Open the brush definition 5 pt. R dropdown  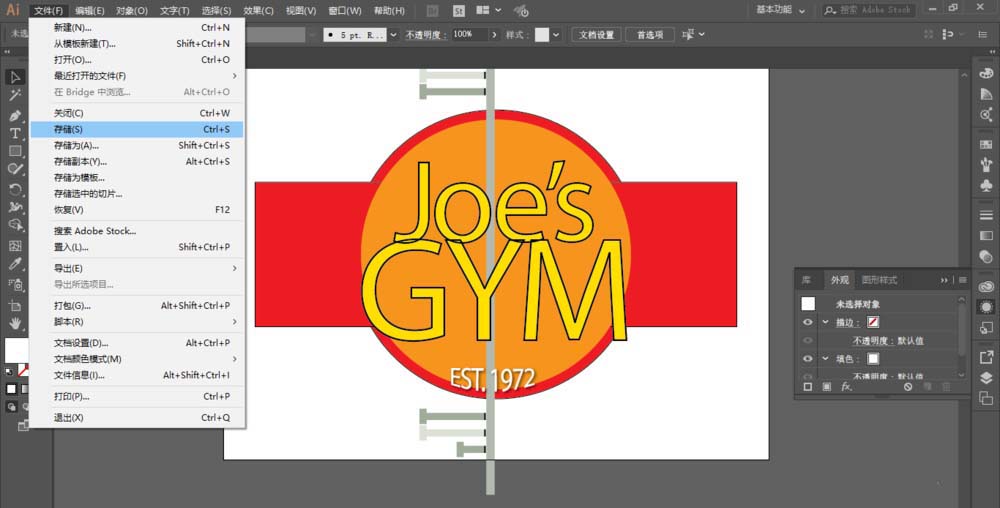393,35
